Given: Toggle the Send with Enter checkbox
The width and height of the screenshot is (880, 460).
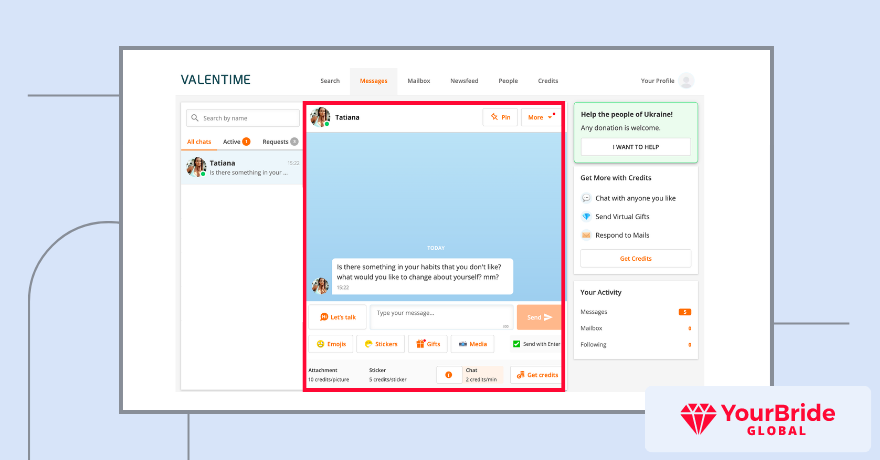Looking at the screenshot, I should 516,344.
